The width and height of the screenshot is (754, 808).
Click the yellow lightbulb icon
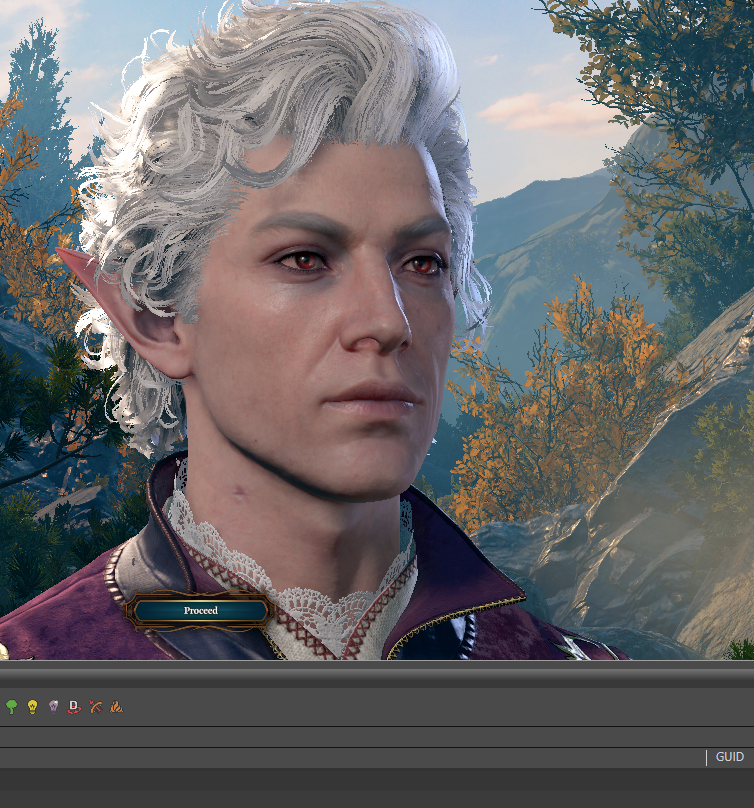tap(32, 707)
